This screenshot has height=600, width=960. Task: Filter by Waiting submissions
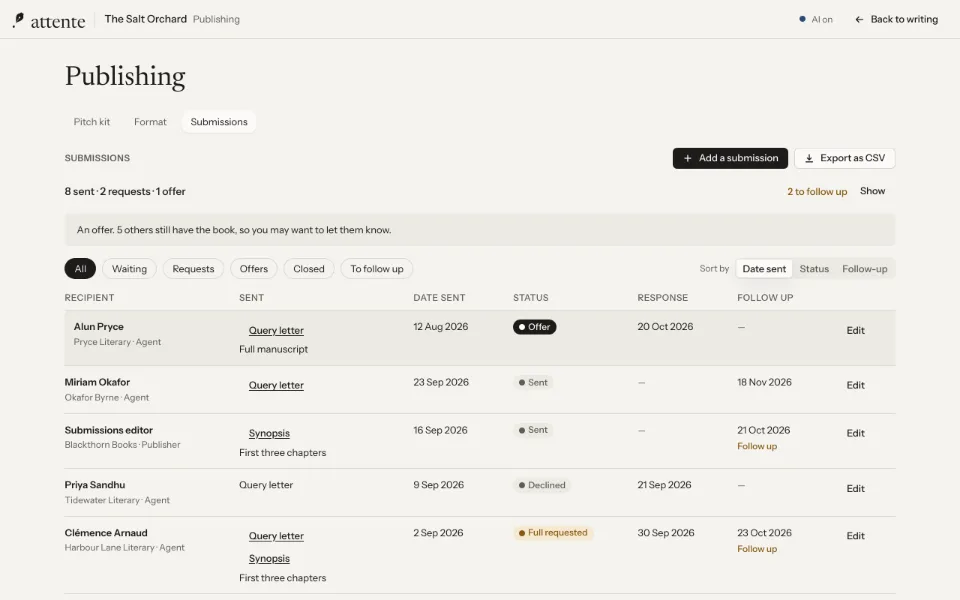(x=129, y=269)
